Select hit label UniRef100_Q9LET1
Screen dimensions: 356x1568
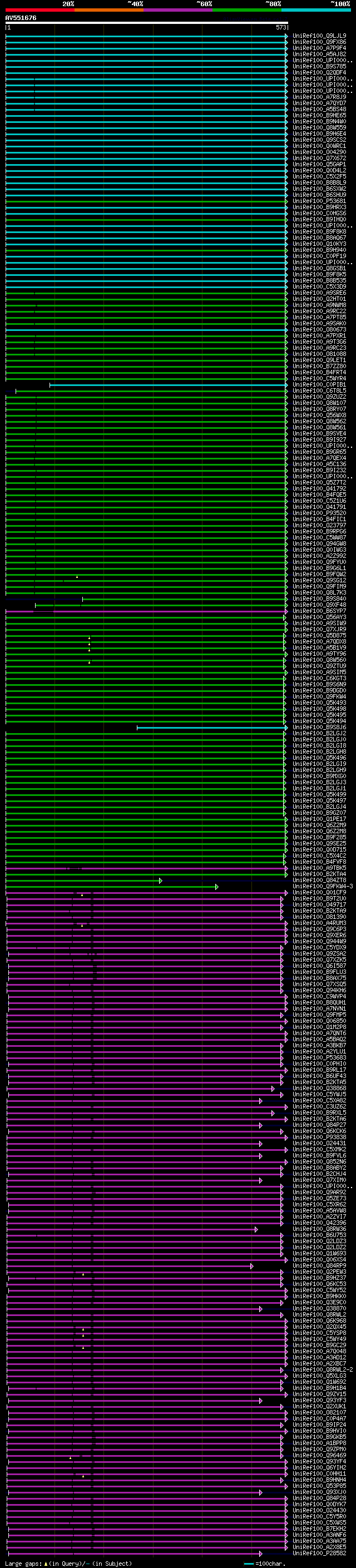click(319, 360)
